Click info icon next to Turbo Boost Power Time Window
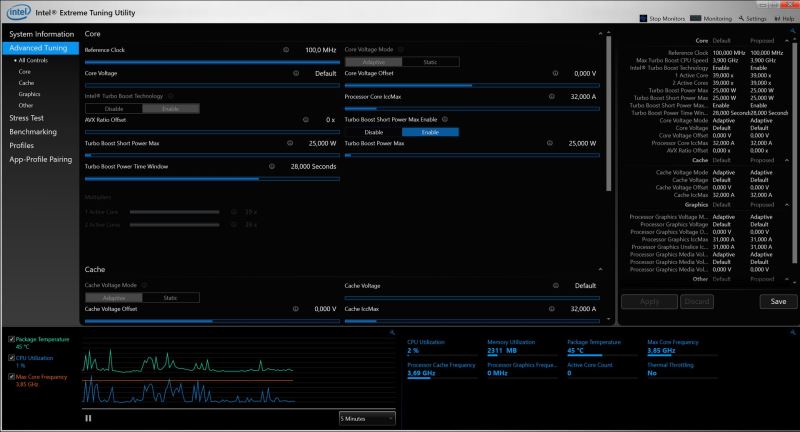 tap(272, 166)
